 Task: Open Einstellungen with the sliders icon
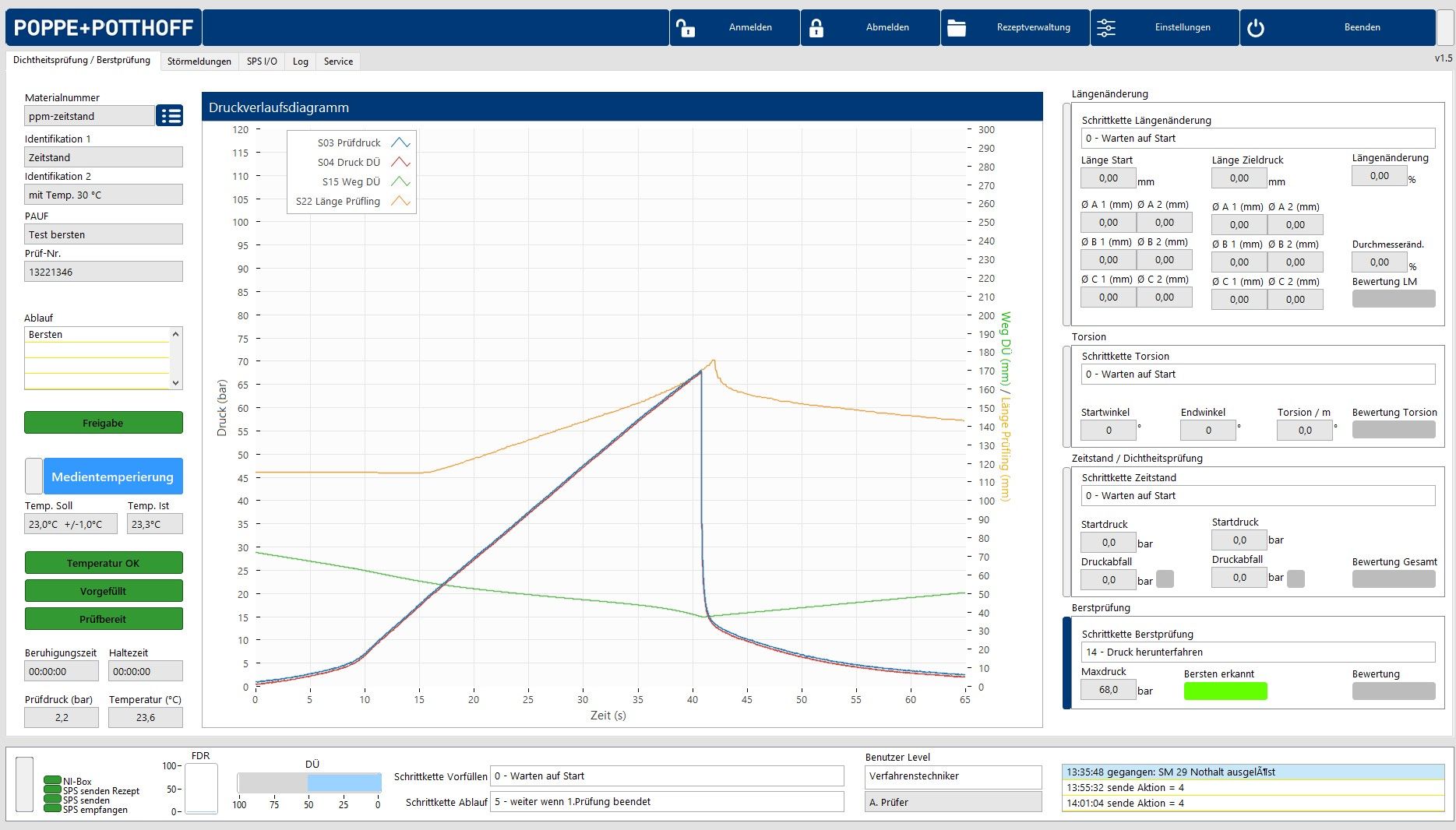[1107, 27]
